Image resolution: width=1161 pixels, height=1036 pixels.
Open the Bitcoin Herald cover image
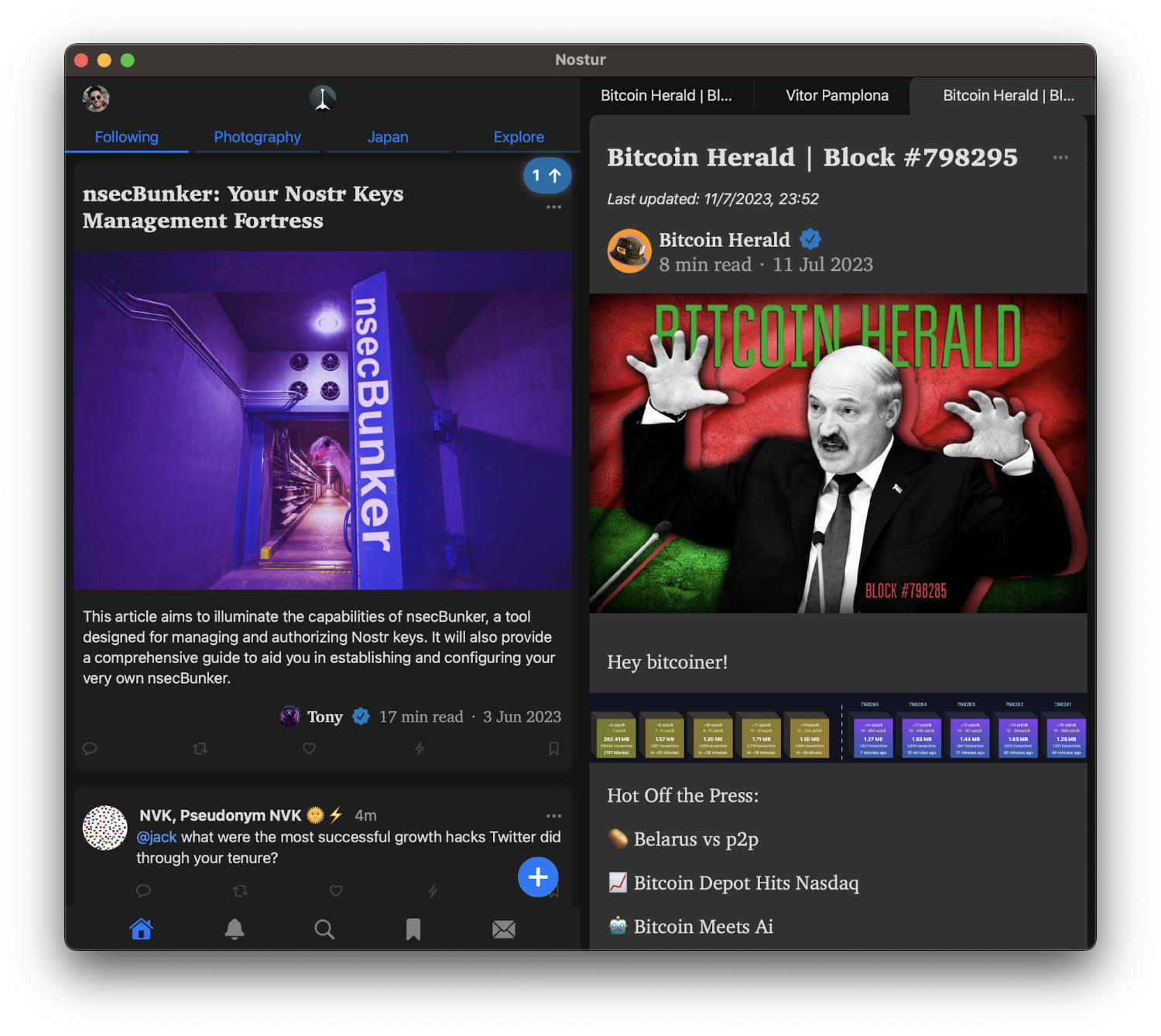(838, 454)
